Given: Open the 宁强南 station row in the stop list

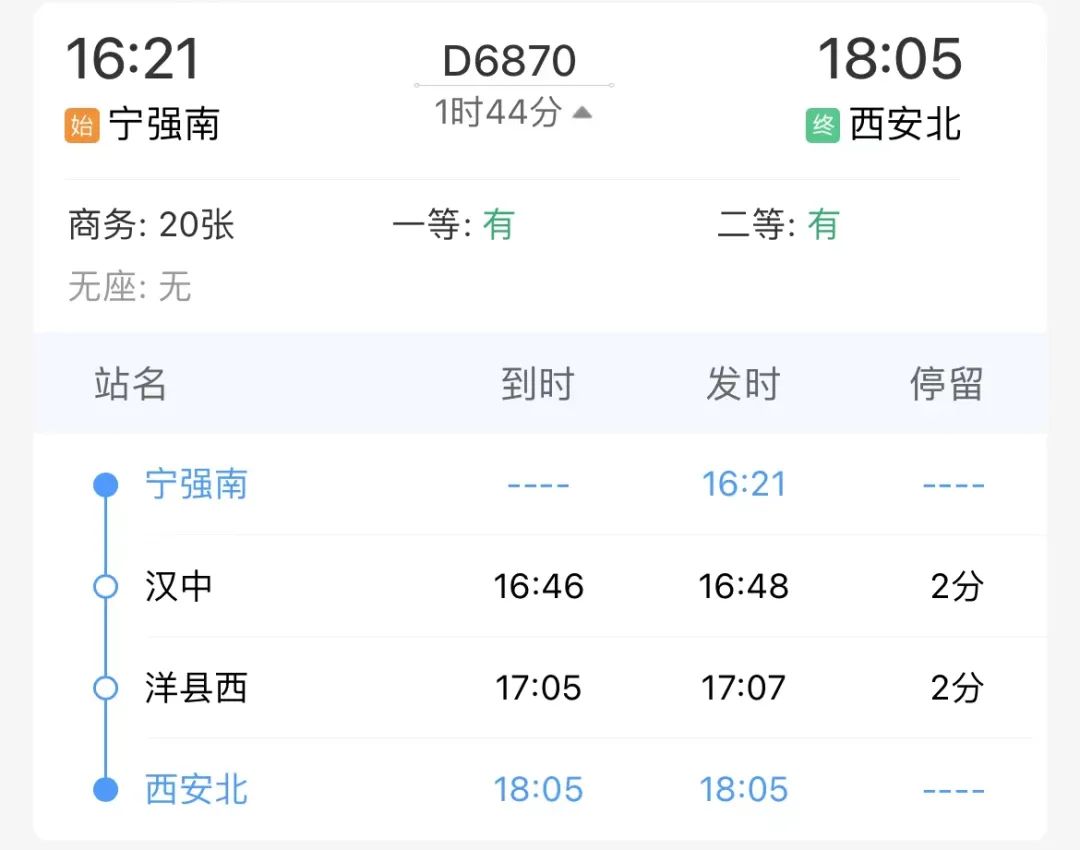Looking at the screenshot, I should point(540,484).
